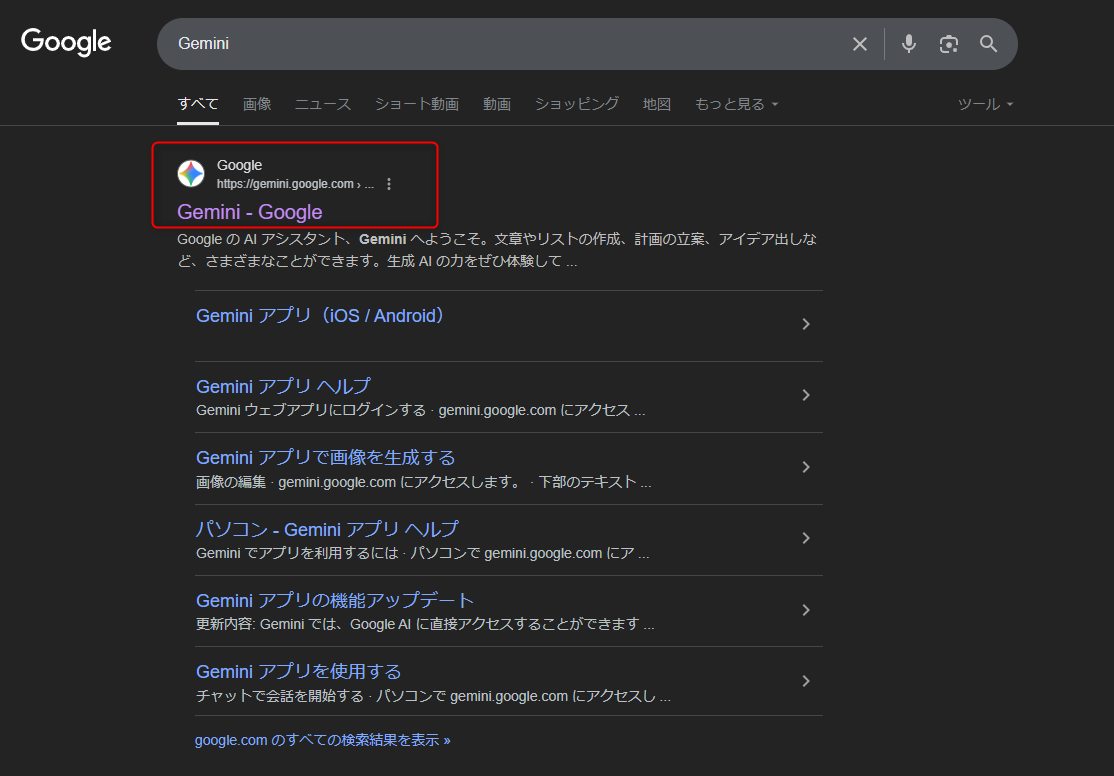Open the three-dot menu beside gemini.google.com
Screen dimensions: 1114x776
pos(389,183)
